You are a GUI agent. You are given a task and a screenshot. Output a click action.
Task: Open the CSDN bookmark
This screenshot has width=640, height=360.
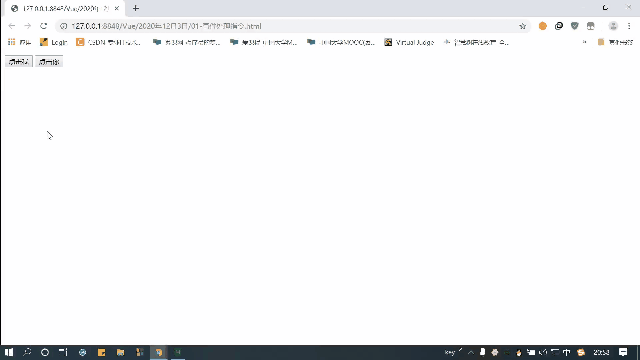(109, 42)
